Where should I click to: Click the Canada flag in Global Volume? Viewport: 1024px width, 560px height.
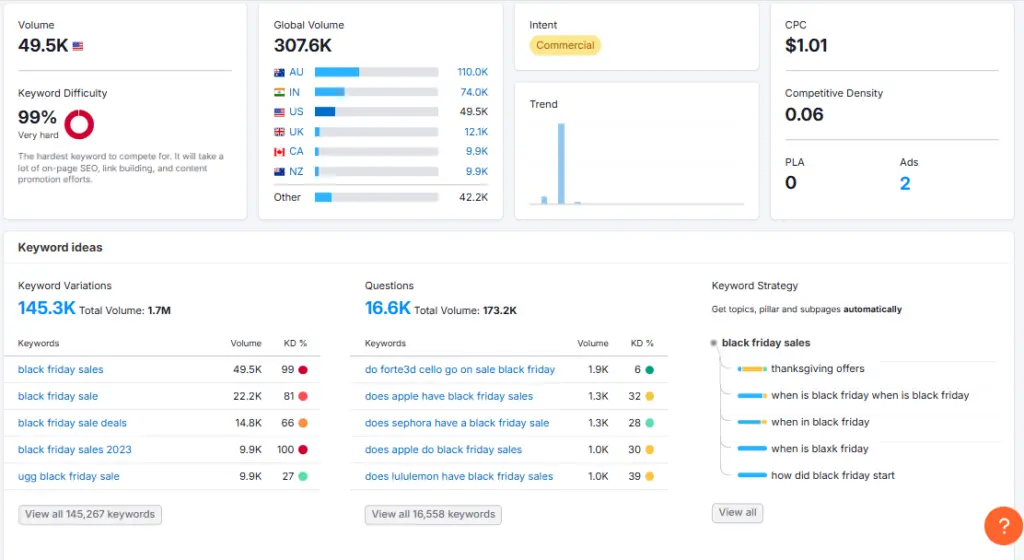(x=280, y=152)
